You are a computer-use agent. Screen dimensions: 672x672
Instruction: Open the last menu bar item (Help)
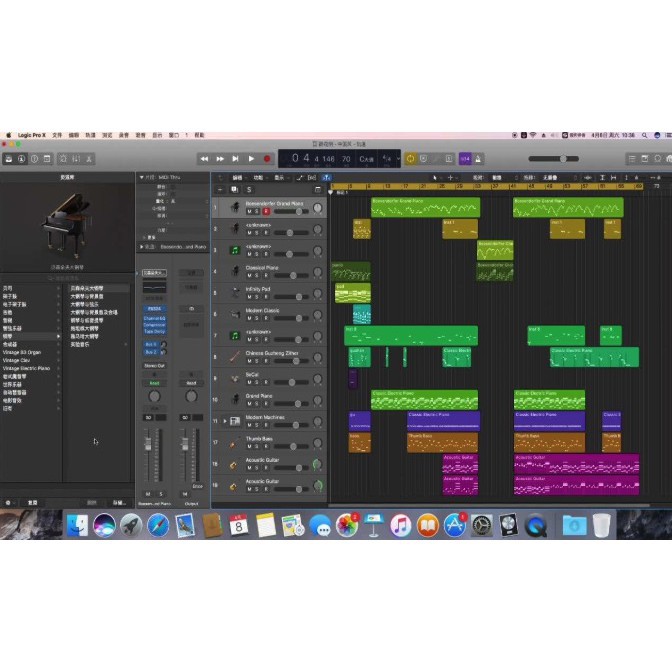(200, 135)
